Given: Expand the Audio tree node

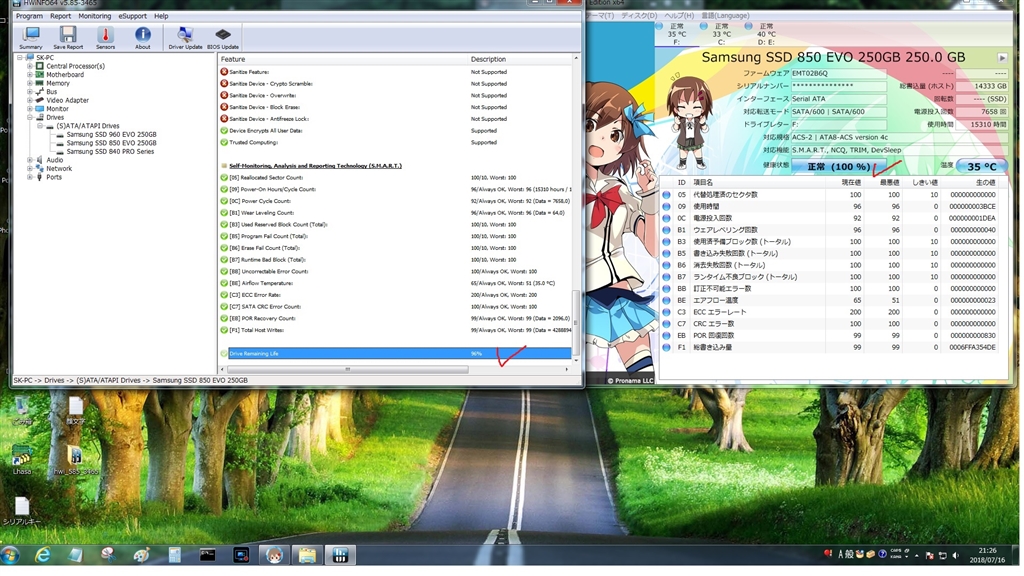Looking at the screenshot, I should tap(29, 159).
